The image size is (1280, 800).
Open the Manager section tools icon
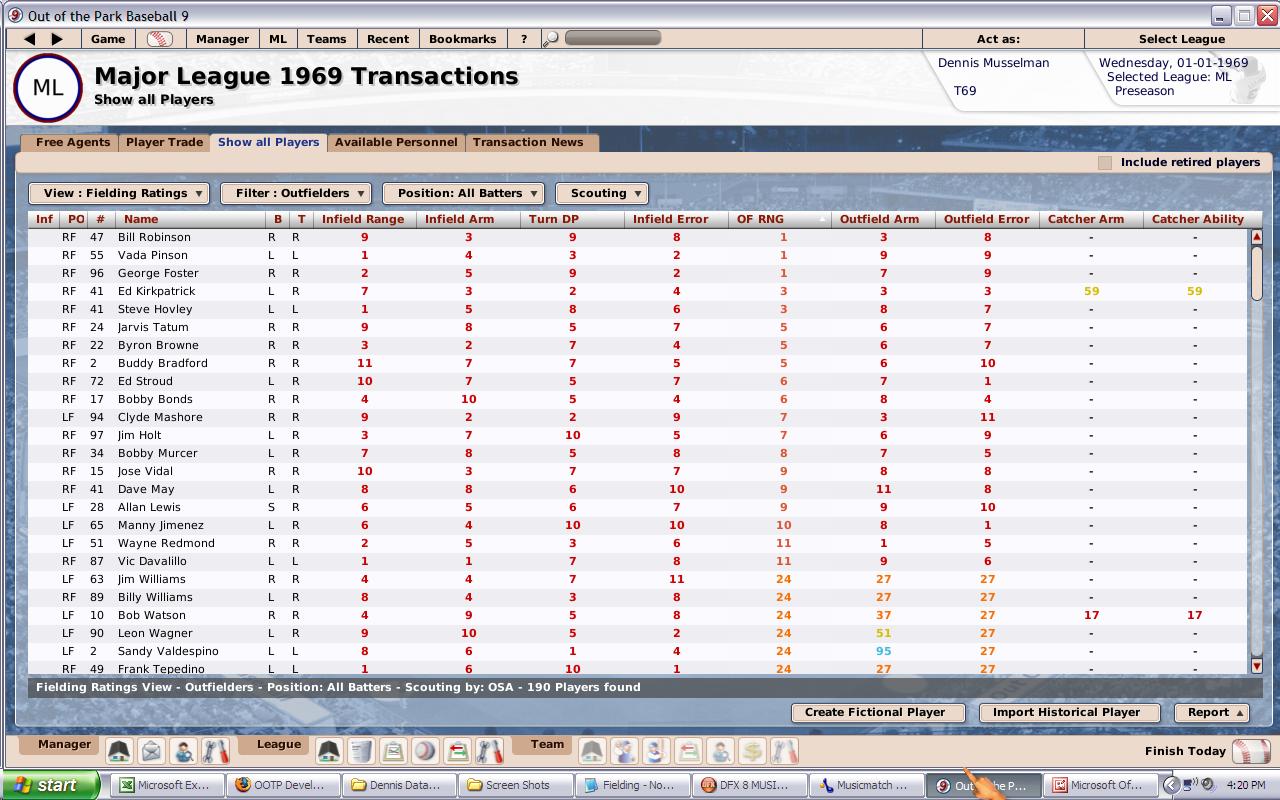pyautogui.click(x=215, y=751)
